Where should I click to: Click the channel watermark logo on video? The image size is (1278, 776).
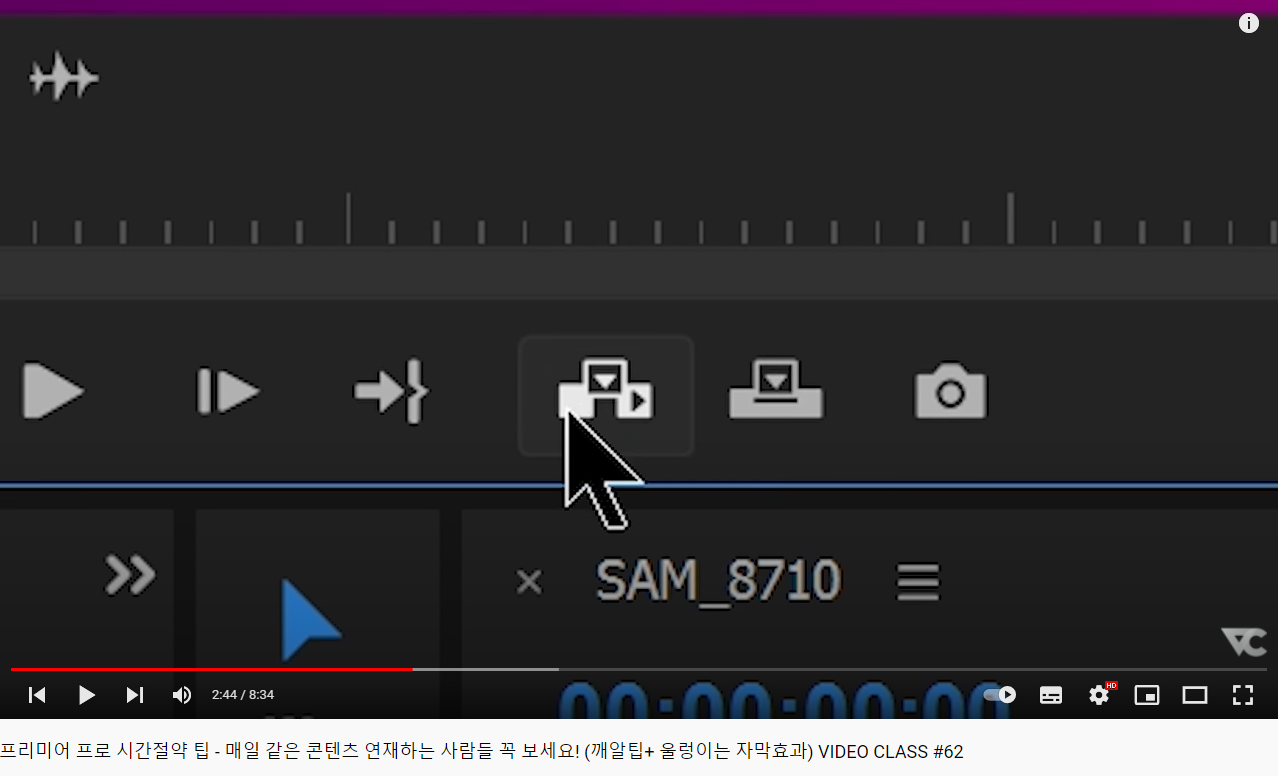(1244, 642)
